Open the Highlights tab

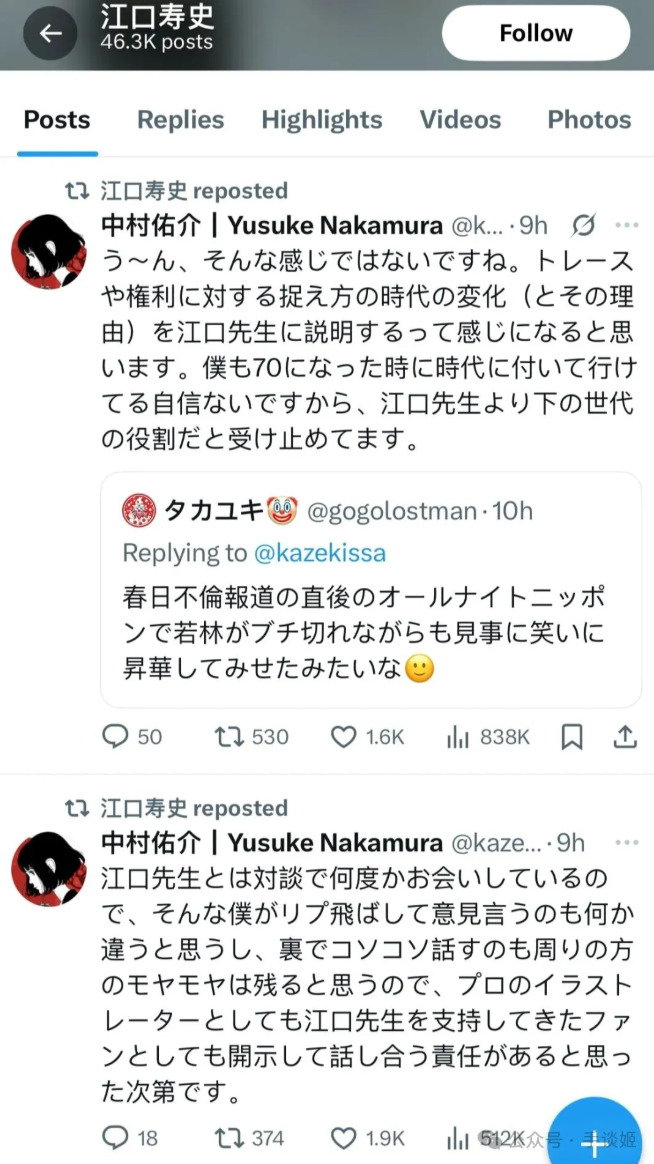click(322, 120)
